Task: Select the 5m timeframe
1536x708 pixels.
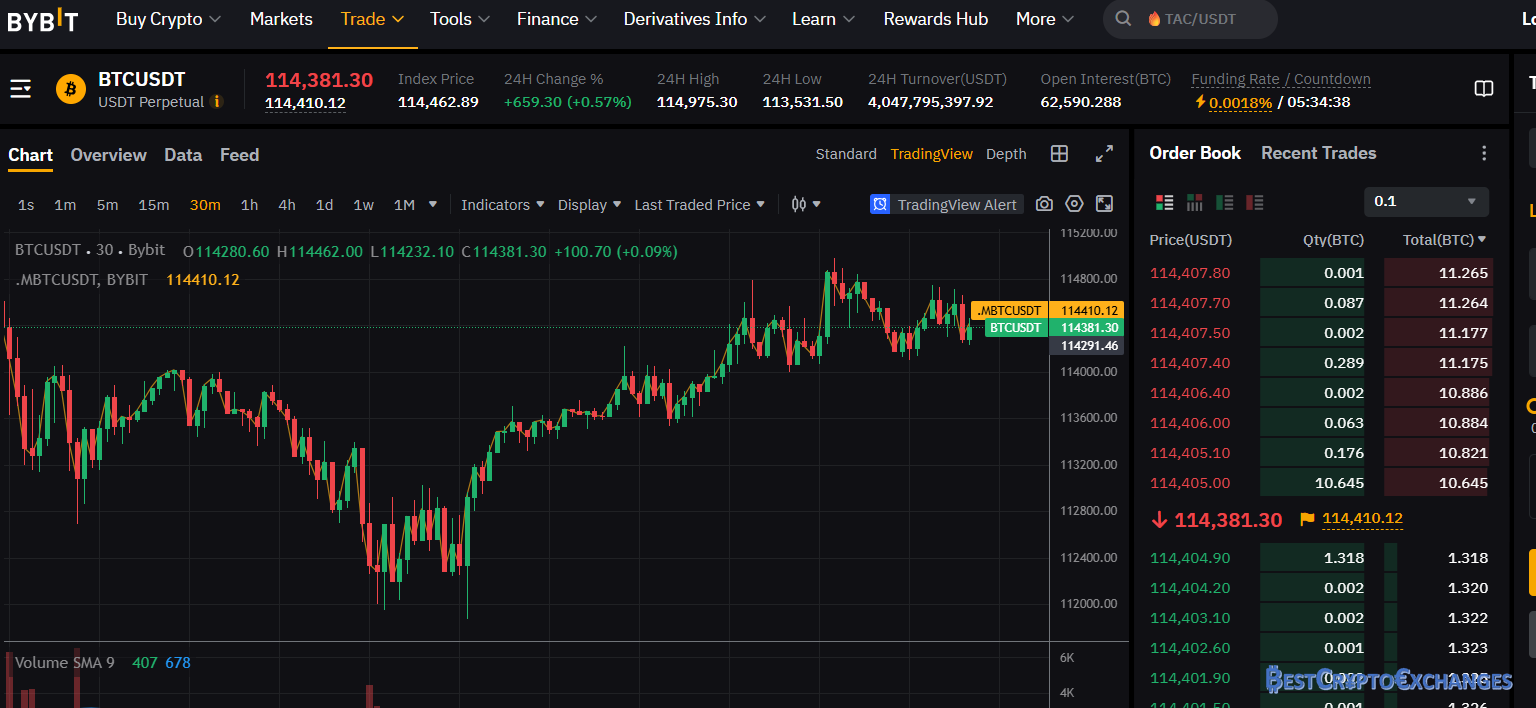Action: coord(107,205)
